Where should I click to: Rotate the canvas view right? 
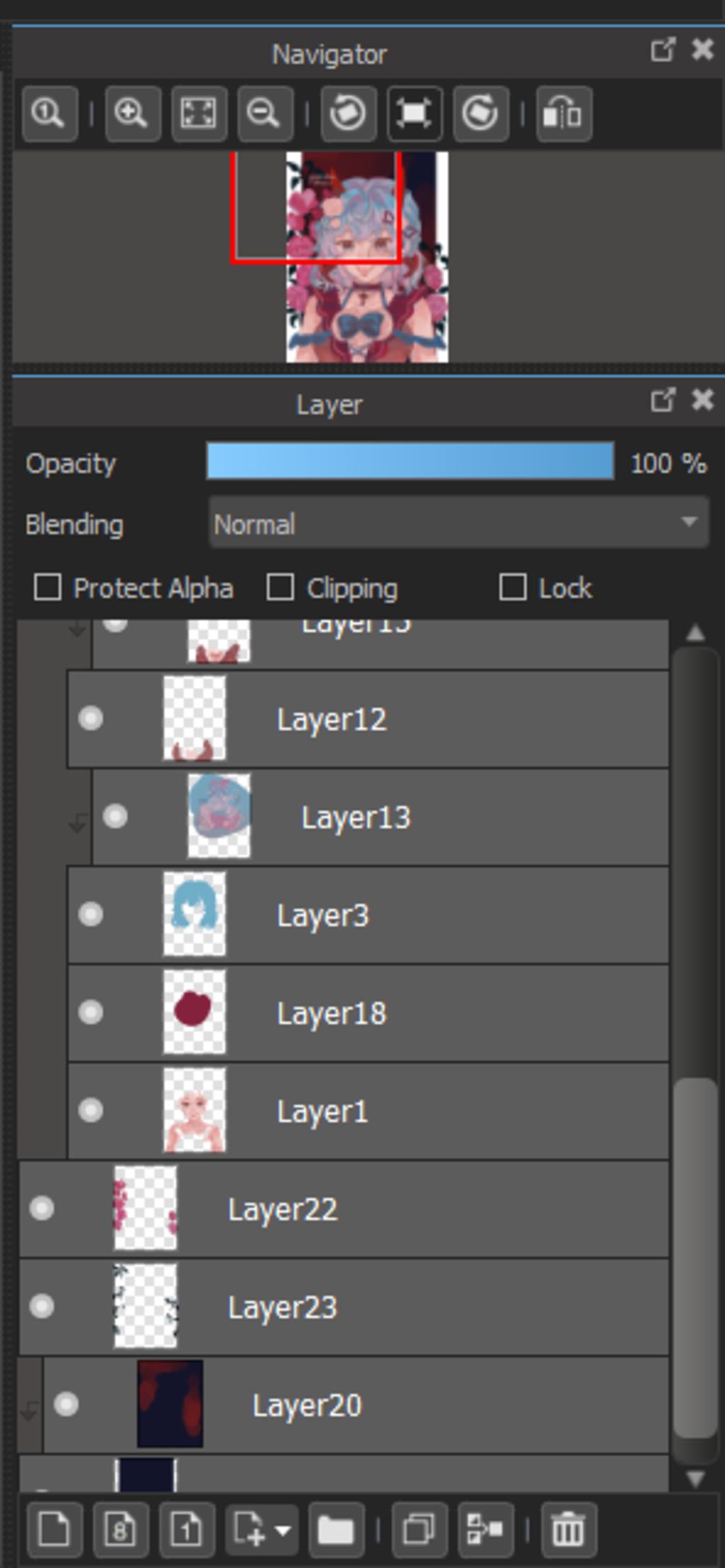480,113
